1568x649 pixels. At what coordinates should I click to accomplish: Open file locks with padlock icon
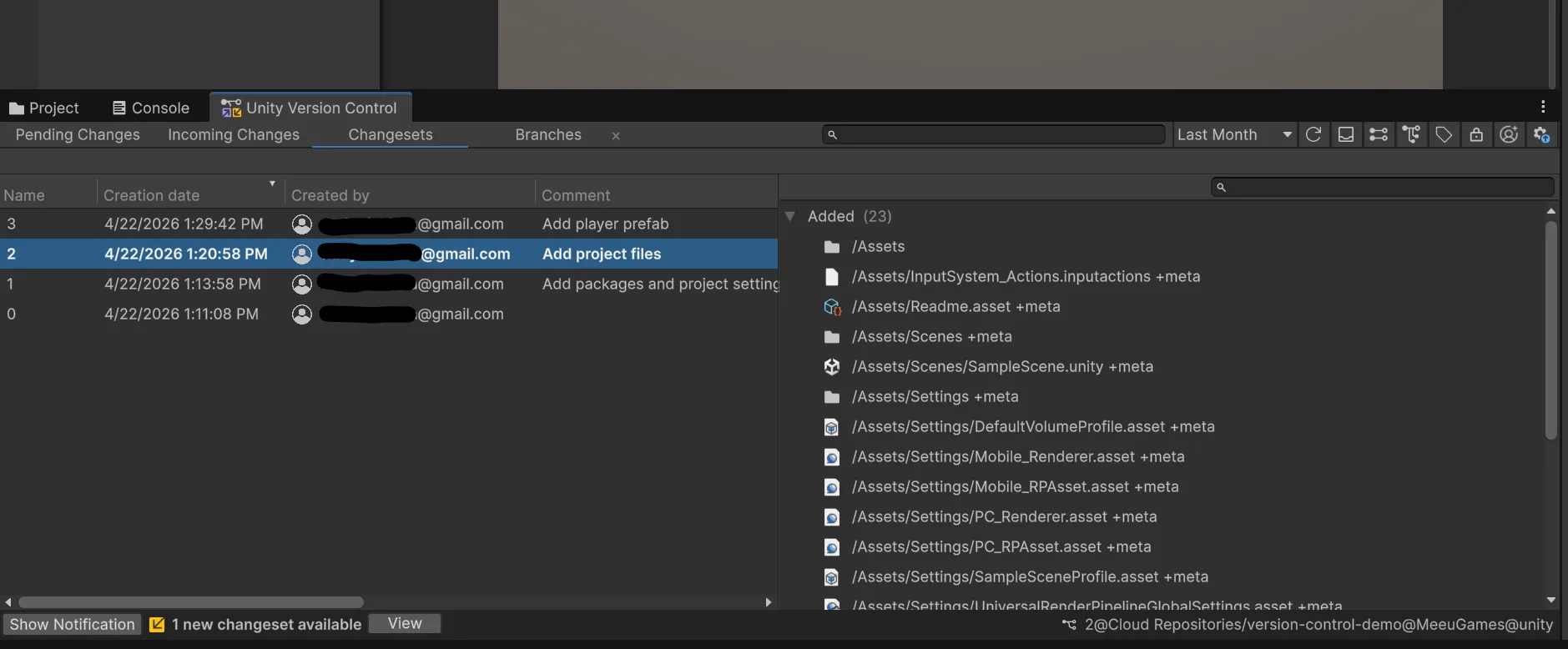pos(1476,134)
